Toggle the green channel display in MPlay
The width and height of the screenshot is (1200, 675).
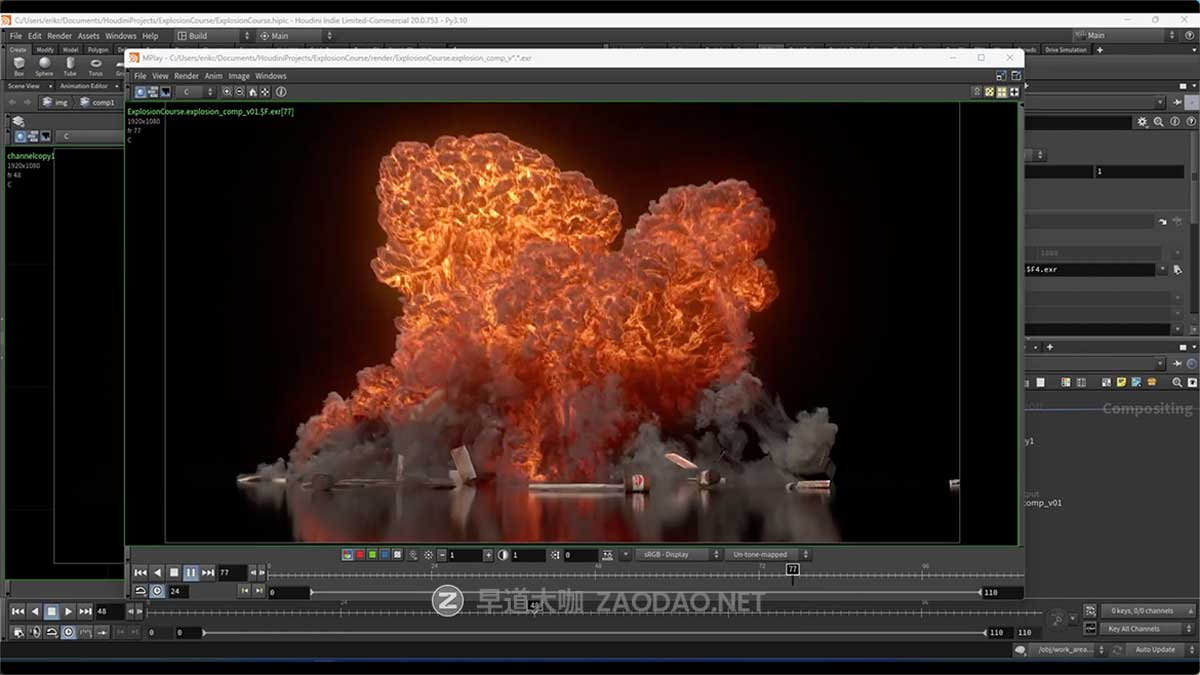tap(372, 554)
